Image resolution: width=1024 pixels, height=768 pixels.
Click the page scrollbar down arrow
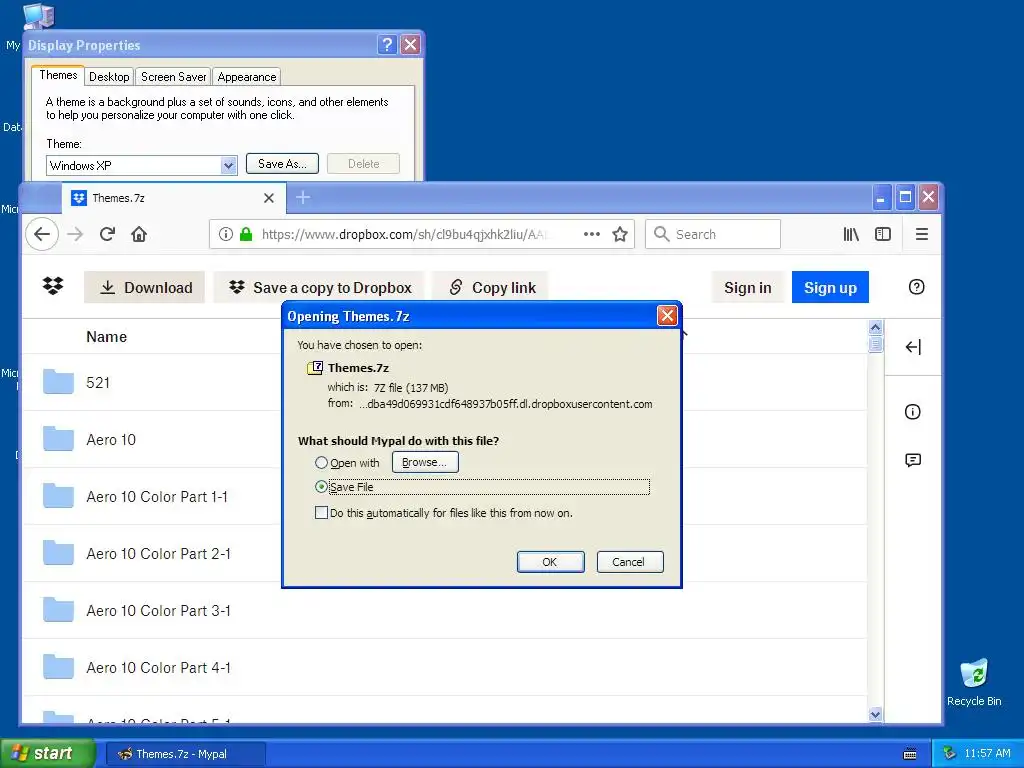[876, 714]
